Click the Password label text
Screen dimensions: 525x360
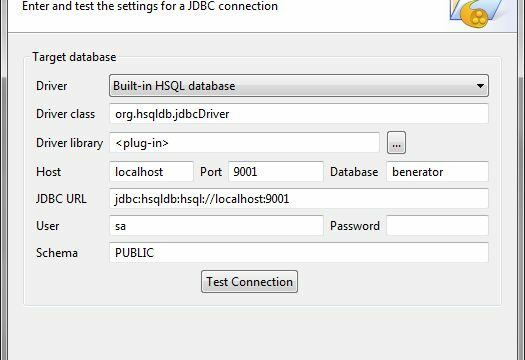[x=355, y=226]
